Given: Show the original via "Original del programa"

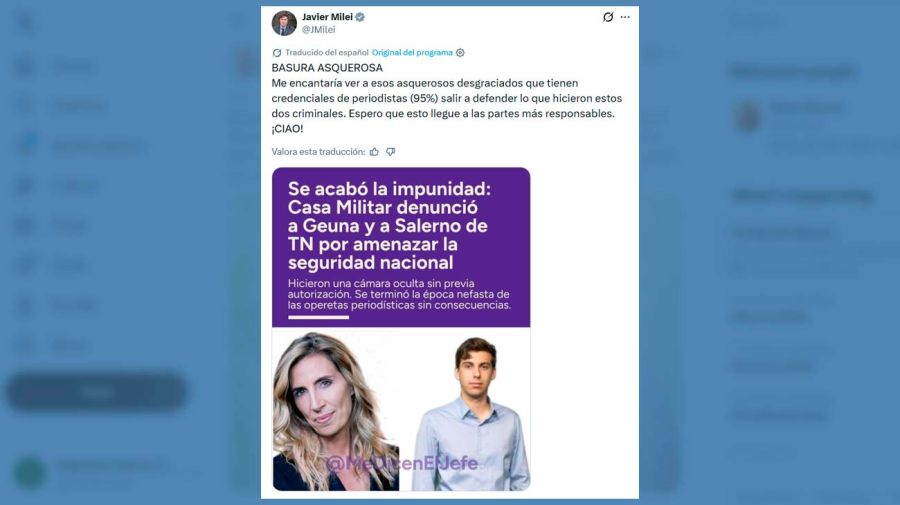Looking at the screenshot, I should point(412,53).
